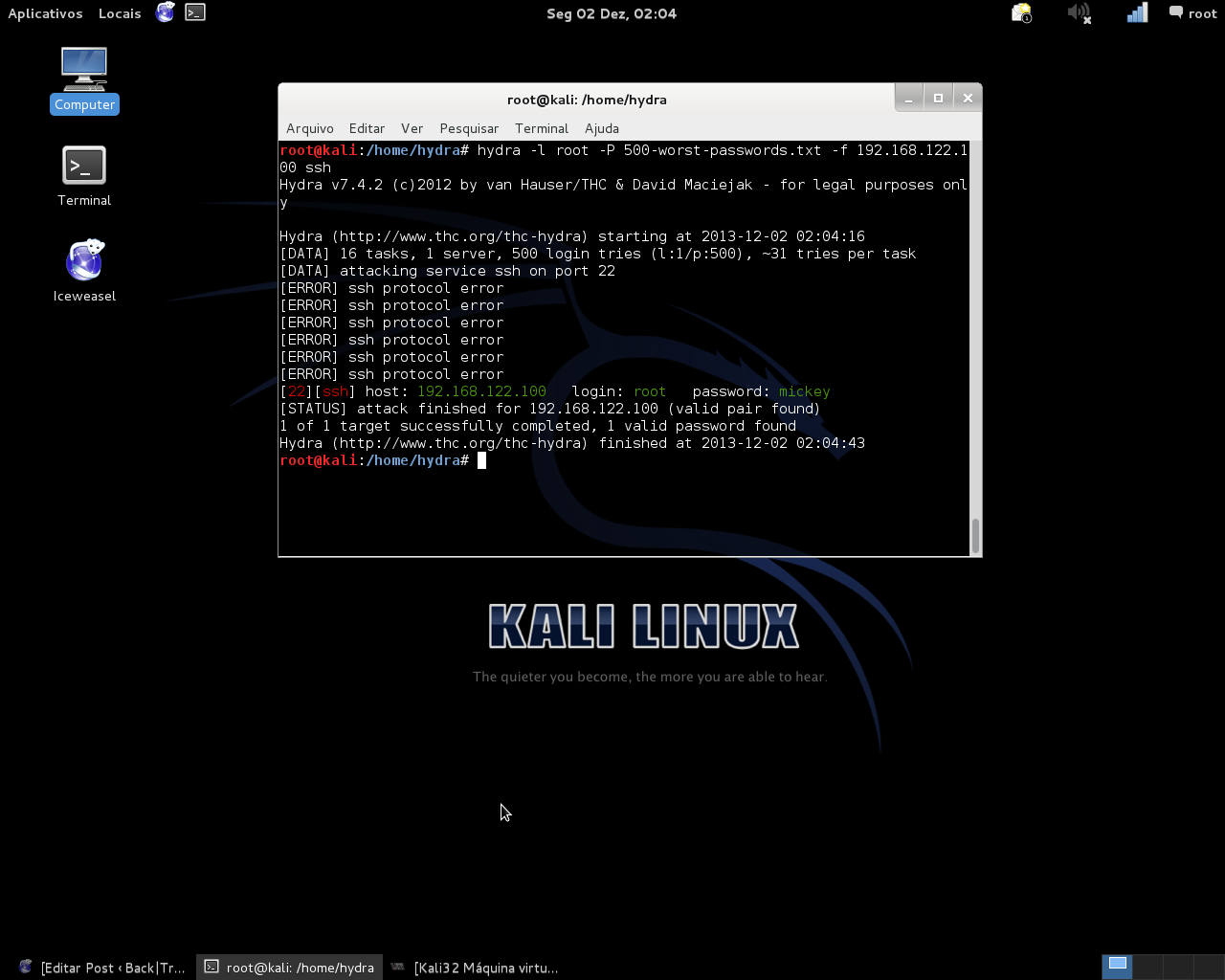
Task: Switch to Editar Post taskbar window
Action: coord(101,968)
